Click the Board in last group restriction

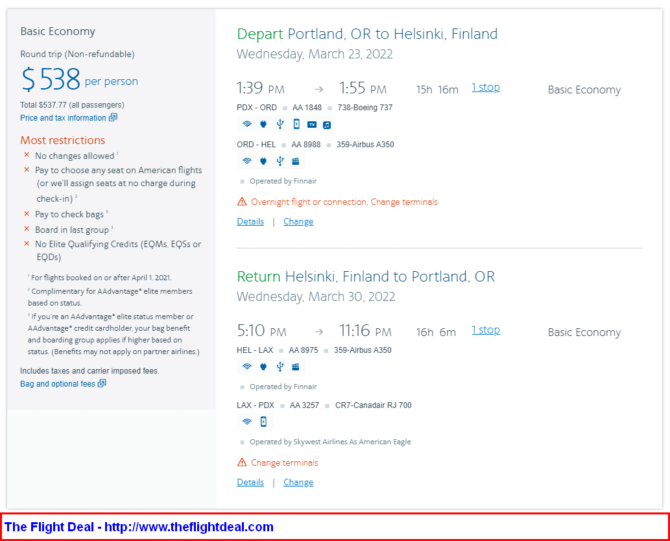pyautogui.click(x=72, y=230)
